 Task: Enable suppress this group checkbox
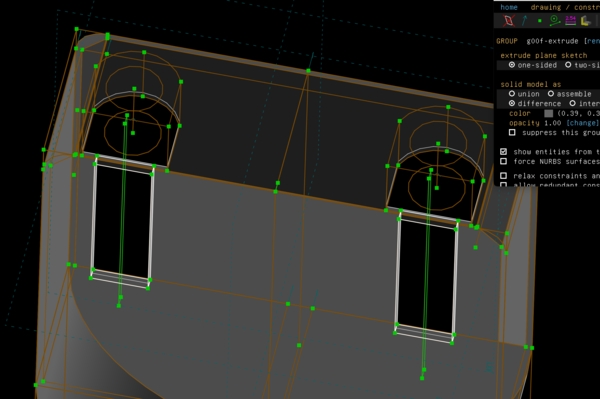[512, 132]
